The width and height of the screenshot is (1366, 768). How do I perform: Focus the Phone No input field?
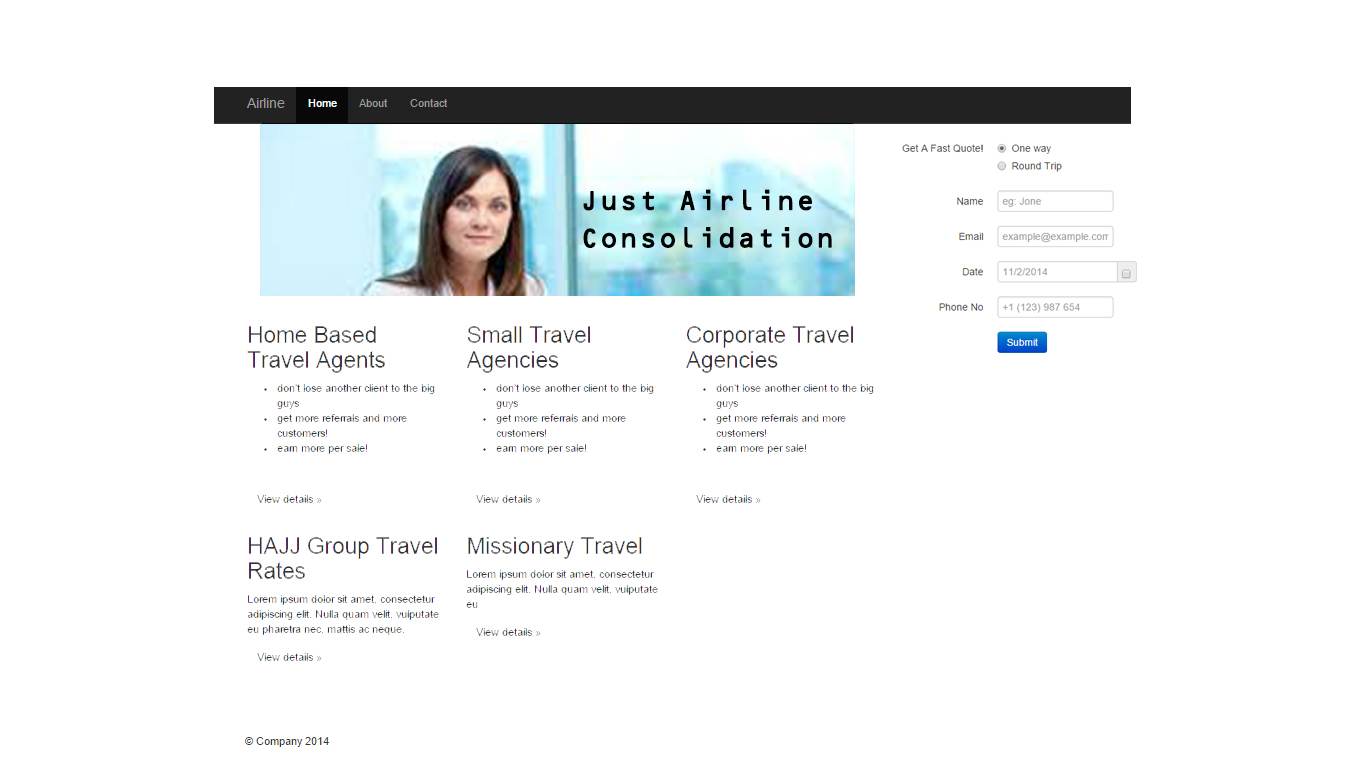[1055, 307]
